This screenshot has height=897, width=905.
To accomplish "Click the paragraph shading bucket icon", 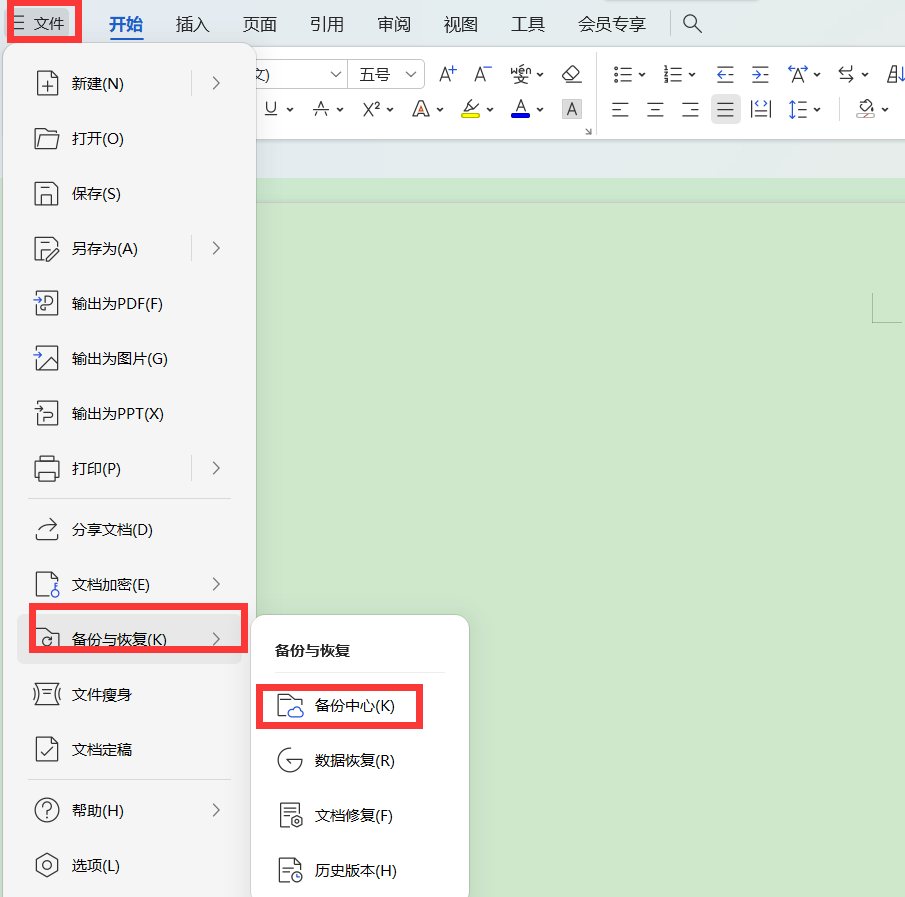I will (865, 109).
